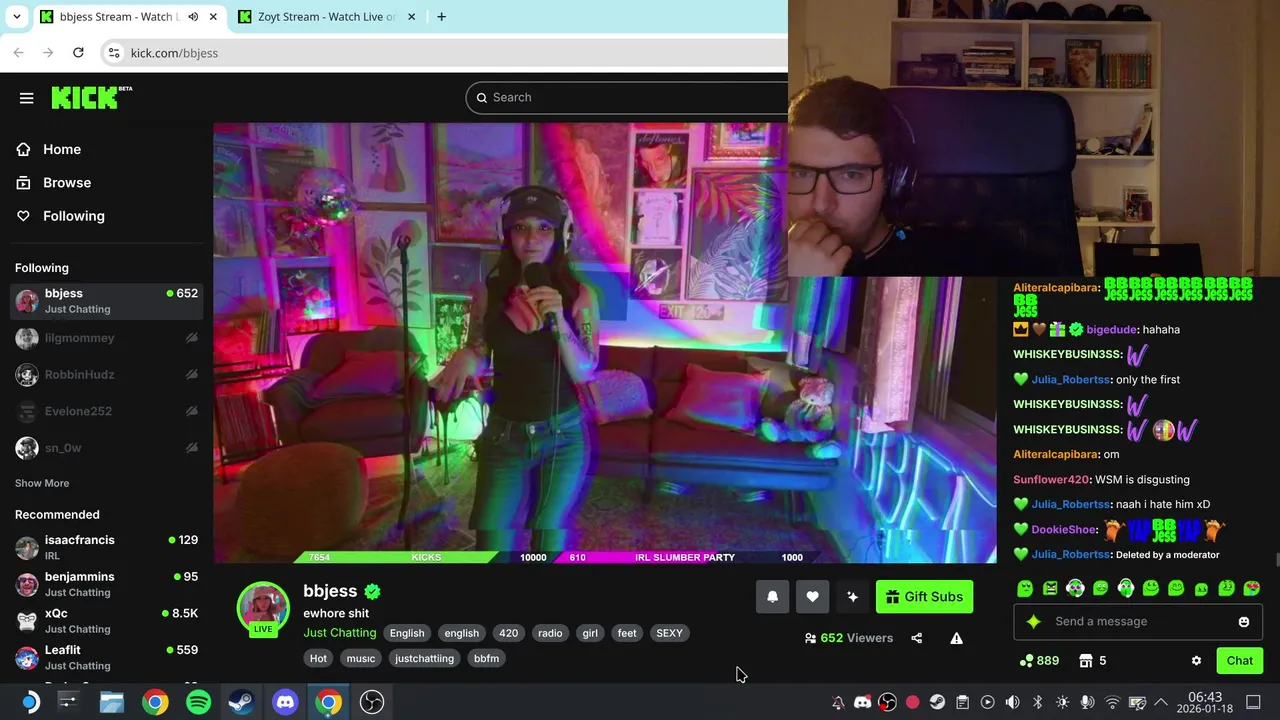Open isaacfrancis recommended channel

point(106,547)
